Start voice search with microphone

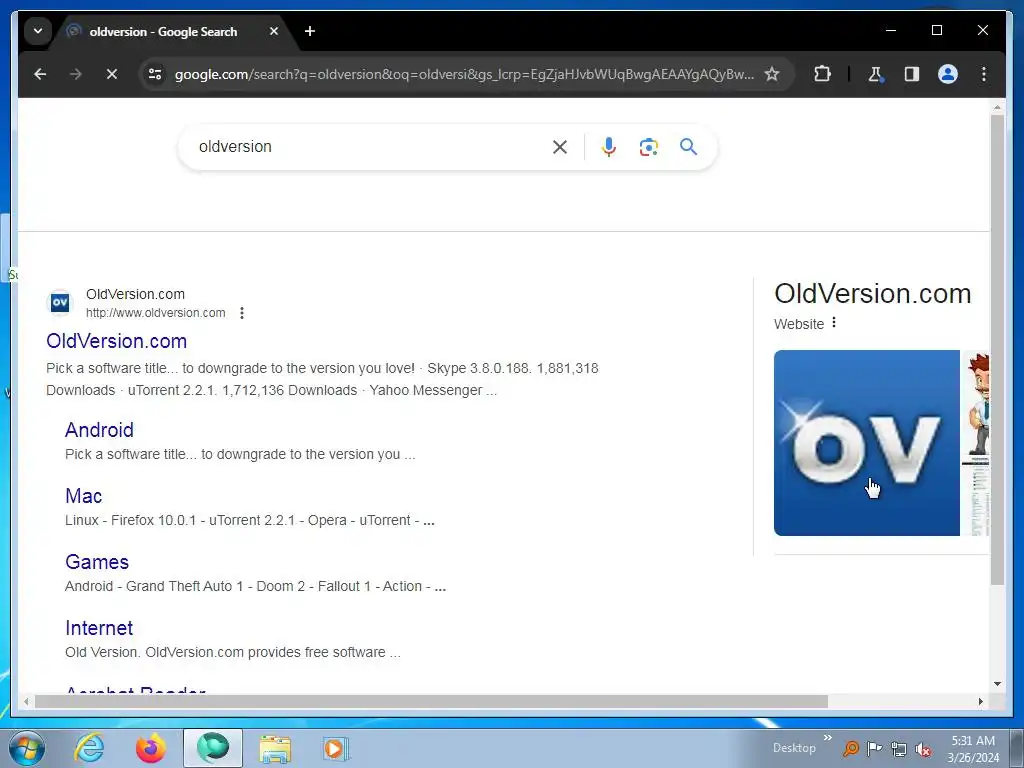coord(609,147)
